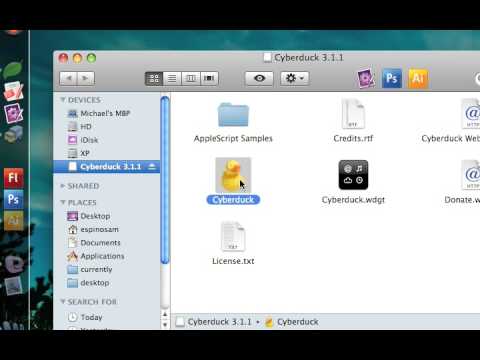Click the sidebar vertical scrollbar
Image resolution: width=480 pixels, height=360 pixels.
pos(165,180)
